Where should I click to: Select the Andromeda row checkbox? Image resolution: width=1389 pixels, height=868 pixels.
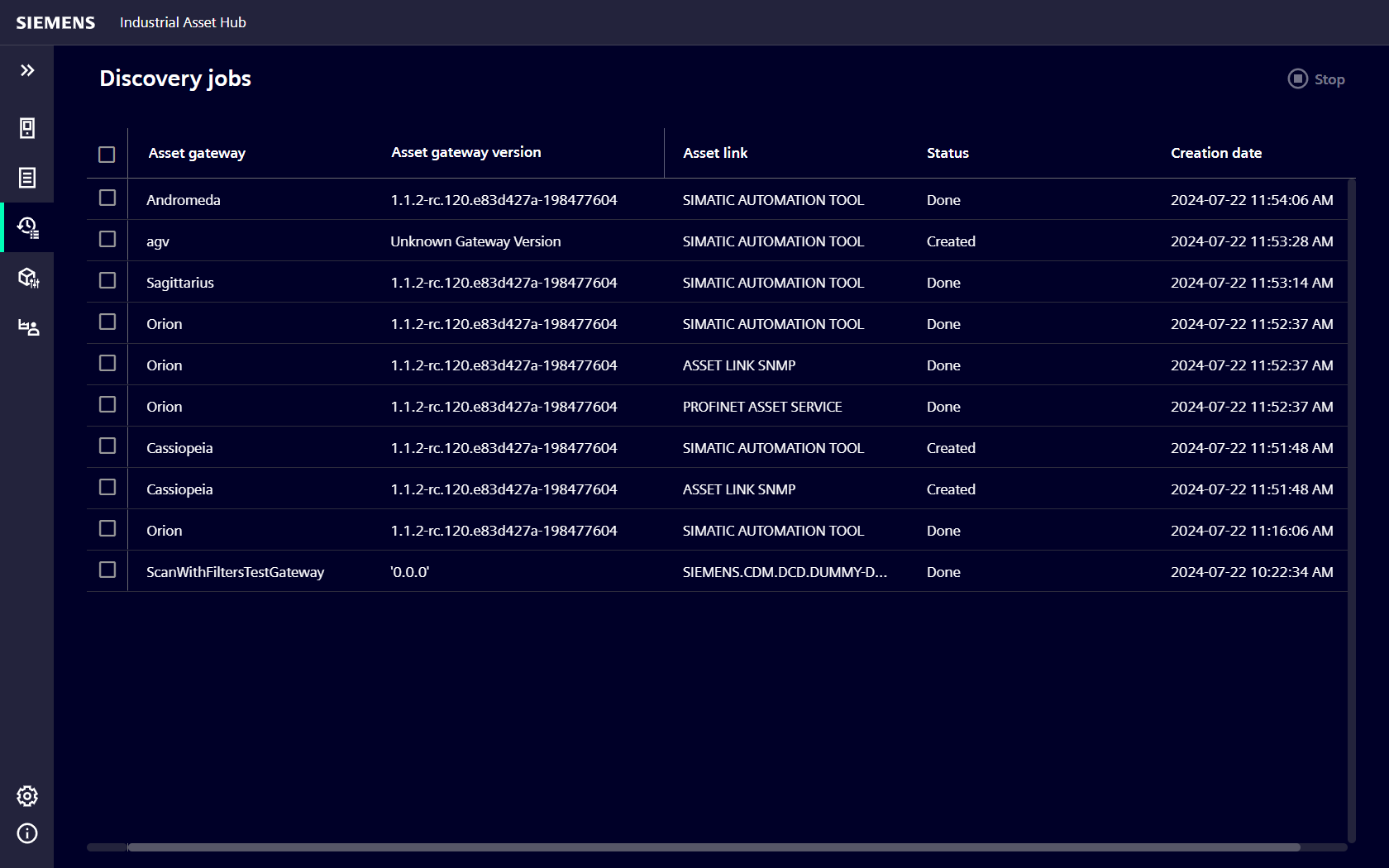tap(107, 198)
